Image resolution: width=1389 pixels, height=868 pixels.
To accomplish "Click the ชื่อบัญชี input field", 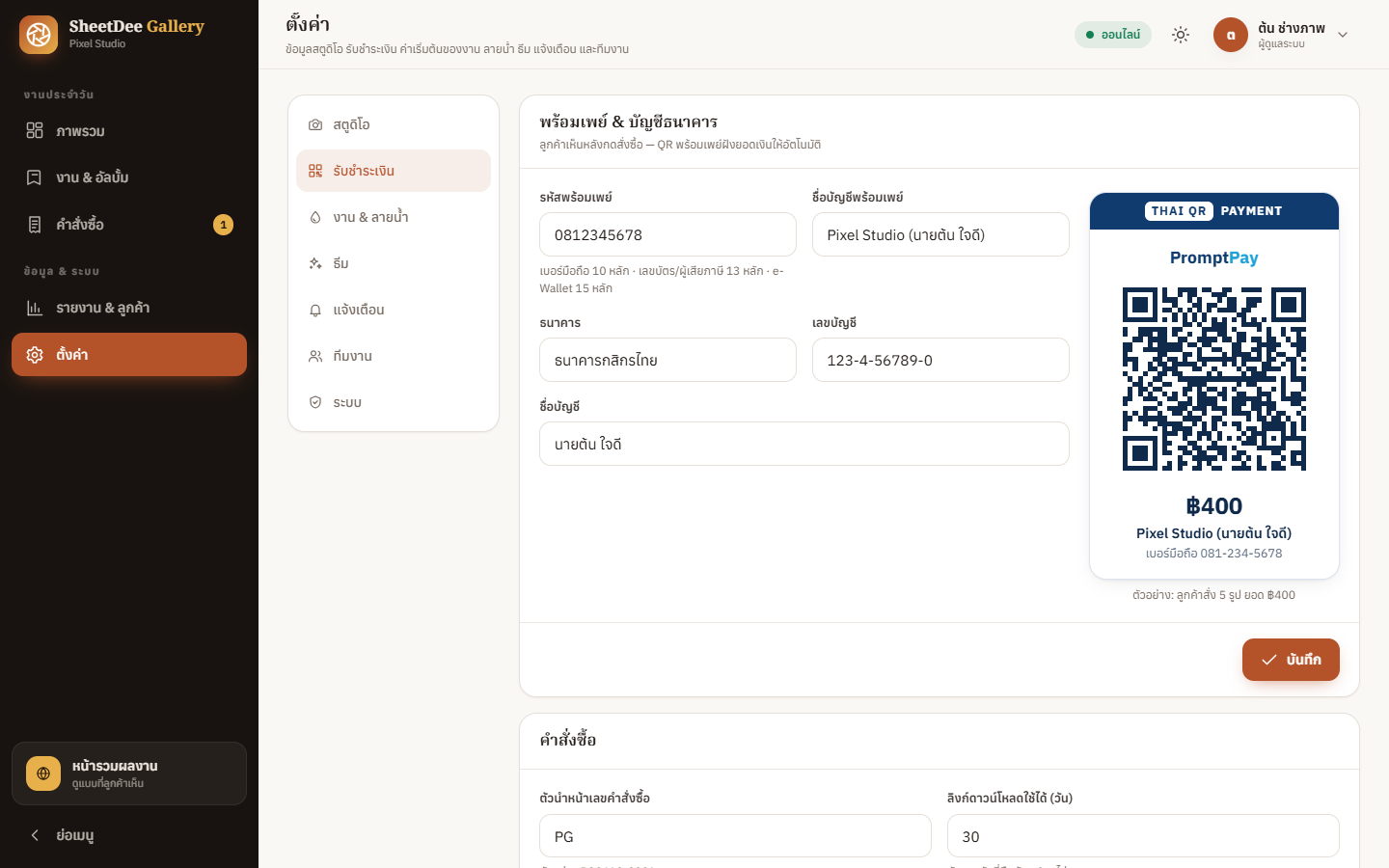I will click(x=804, y=444).
